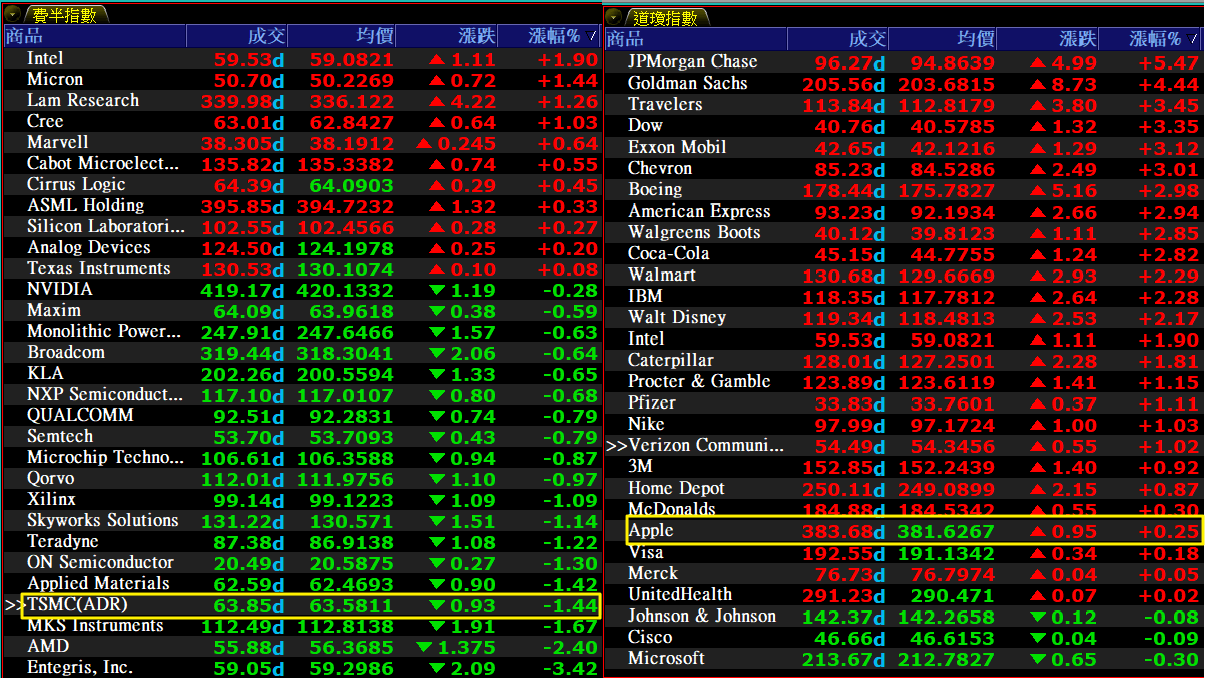Sort 費半指數 panel by 成交 column header

tap(237, 37)
